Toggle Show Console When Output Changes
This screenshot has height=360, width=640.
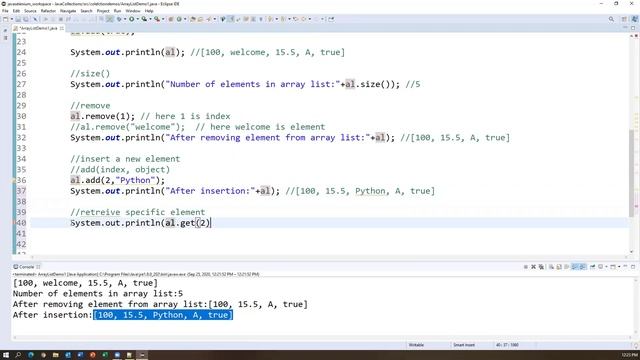pos(574,267)
